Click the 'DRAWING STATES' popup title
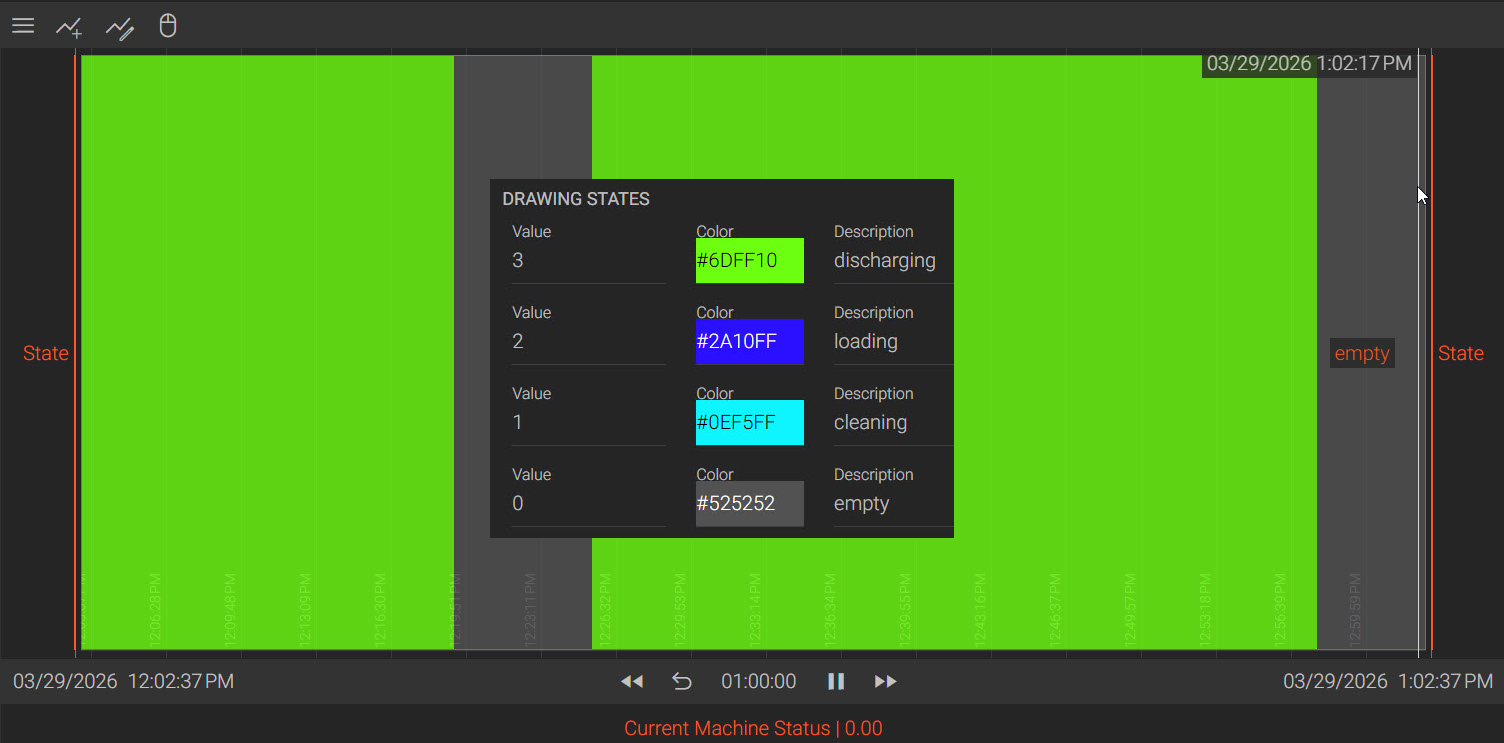 [x=576, y=199]
